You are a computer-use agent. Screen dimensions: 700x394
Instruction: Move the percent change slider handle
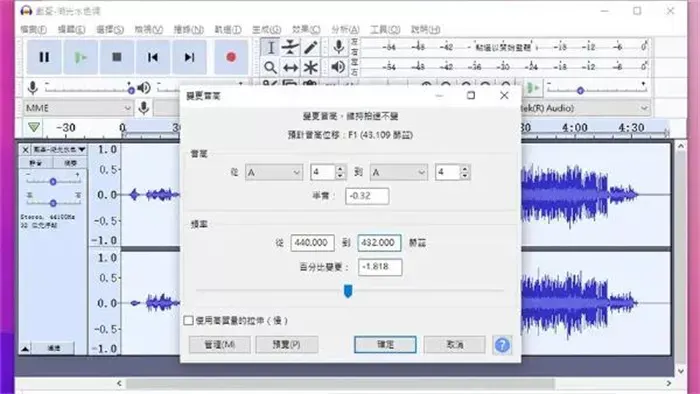tap(348, 291)
